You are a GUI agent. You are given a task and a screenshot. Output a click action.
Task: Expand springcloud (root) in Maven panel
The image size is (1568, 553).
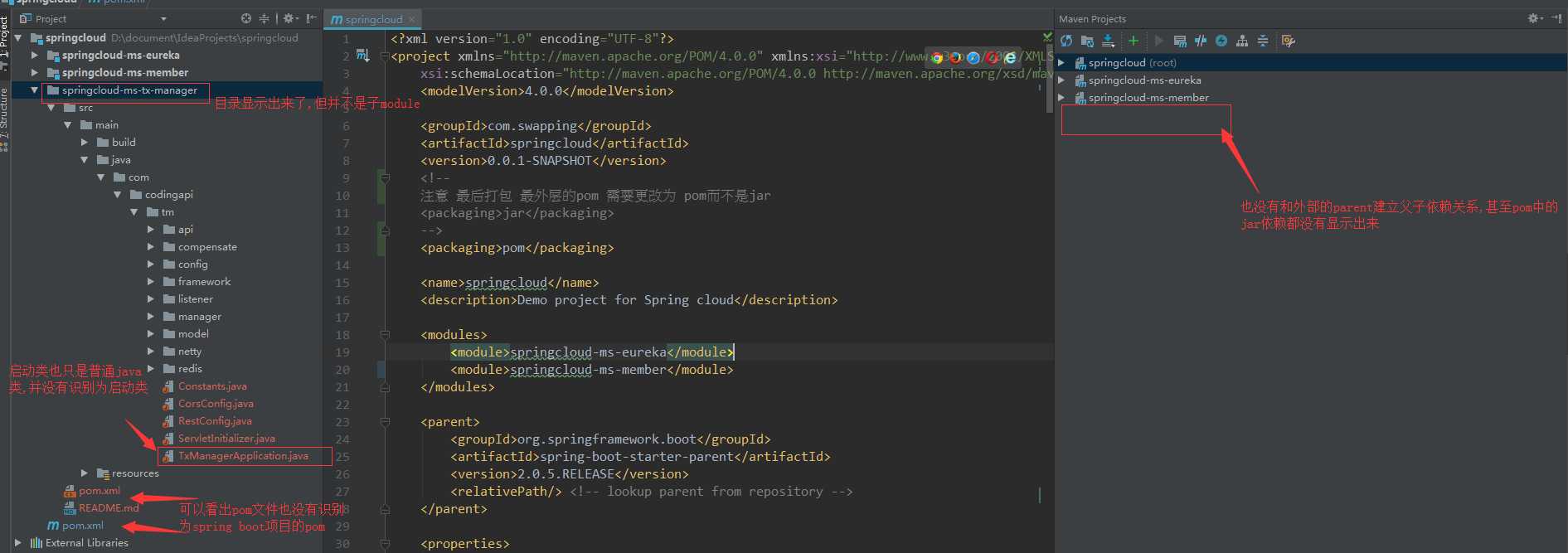(x=1061, y=63)
